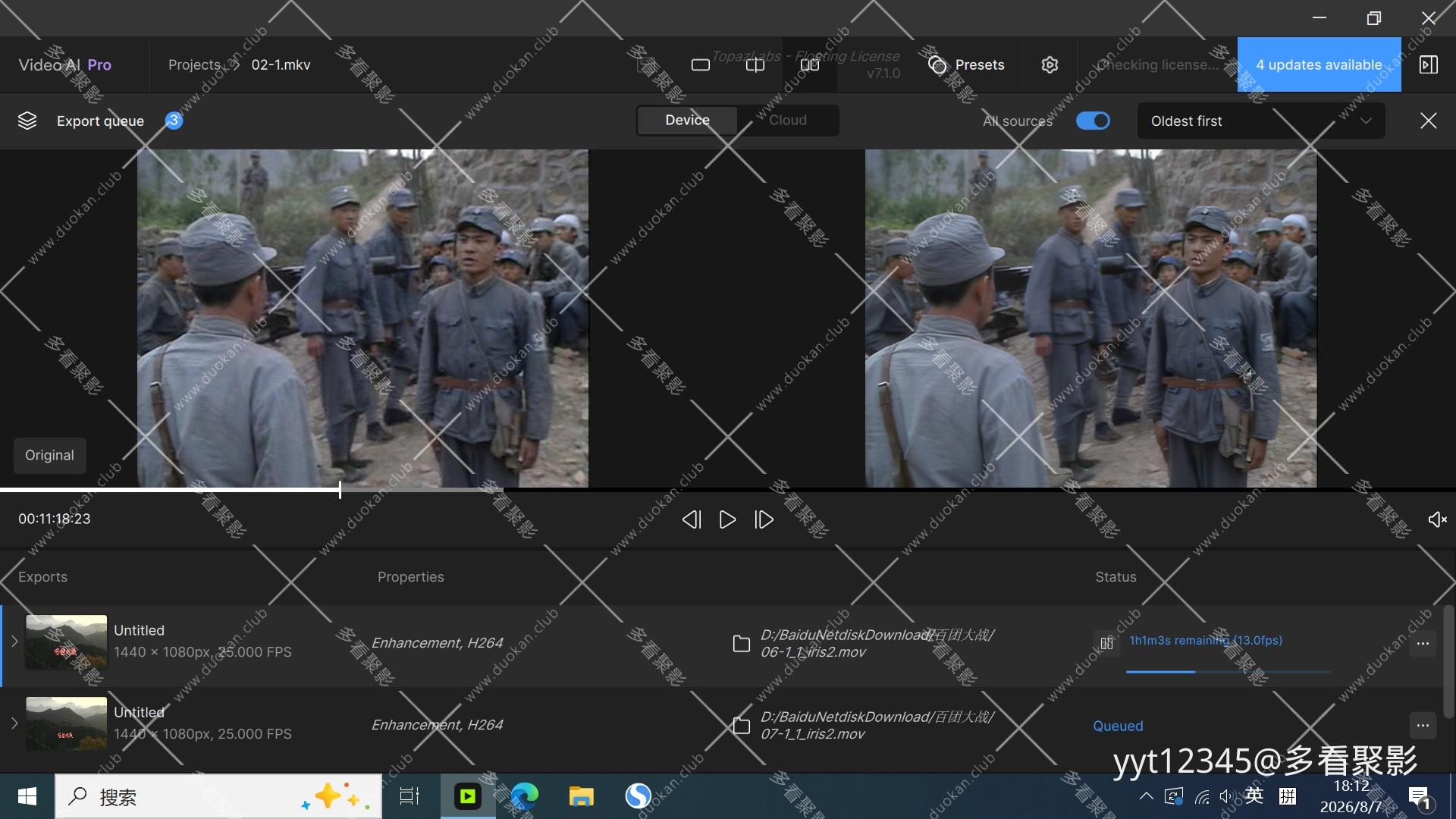1456x819 pixels.
Task: Click the Queued status text
Action: (x=1118, y=726)
